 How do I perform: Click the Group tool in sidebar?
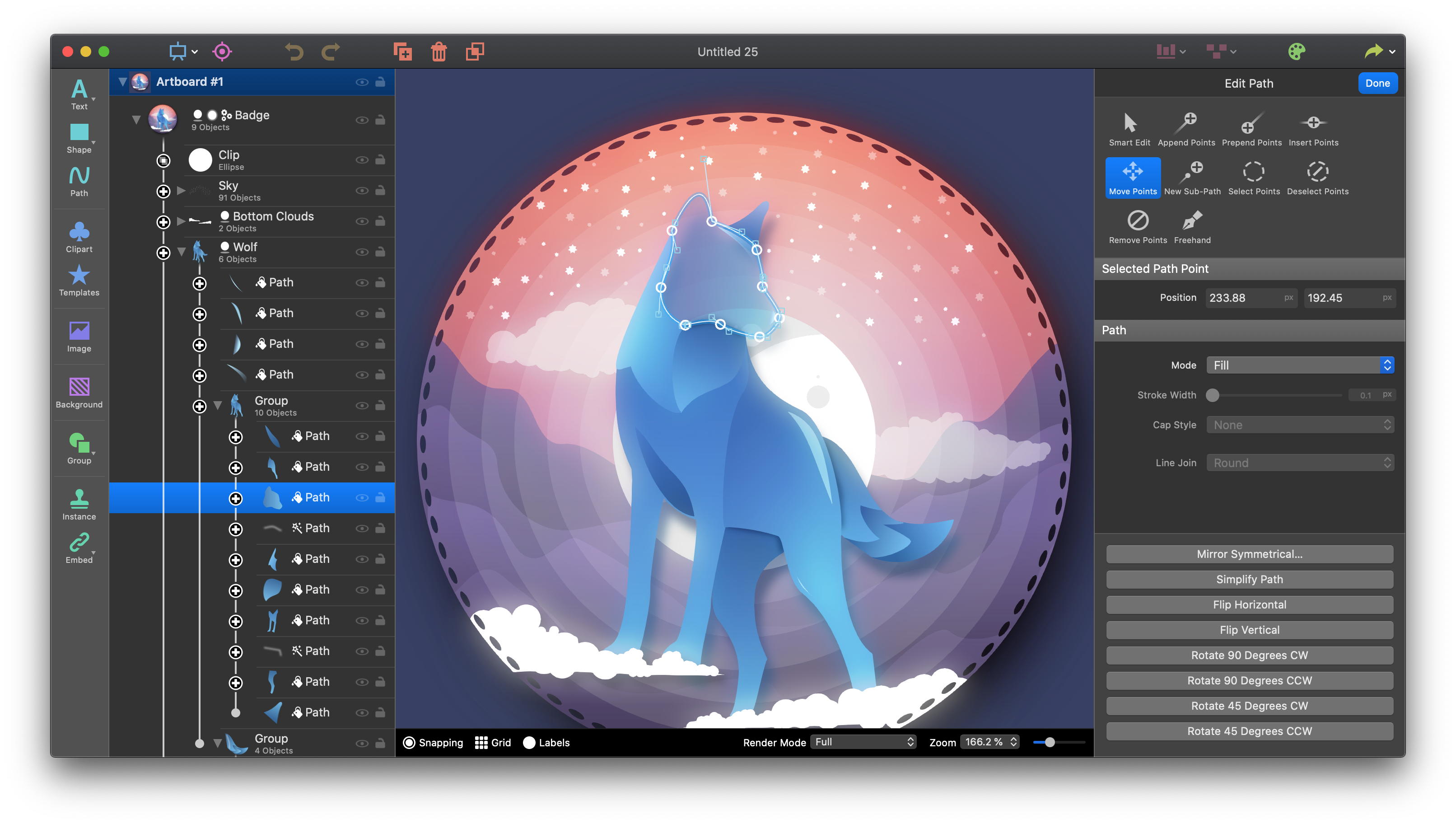[x=79, y=449]
